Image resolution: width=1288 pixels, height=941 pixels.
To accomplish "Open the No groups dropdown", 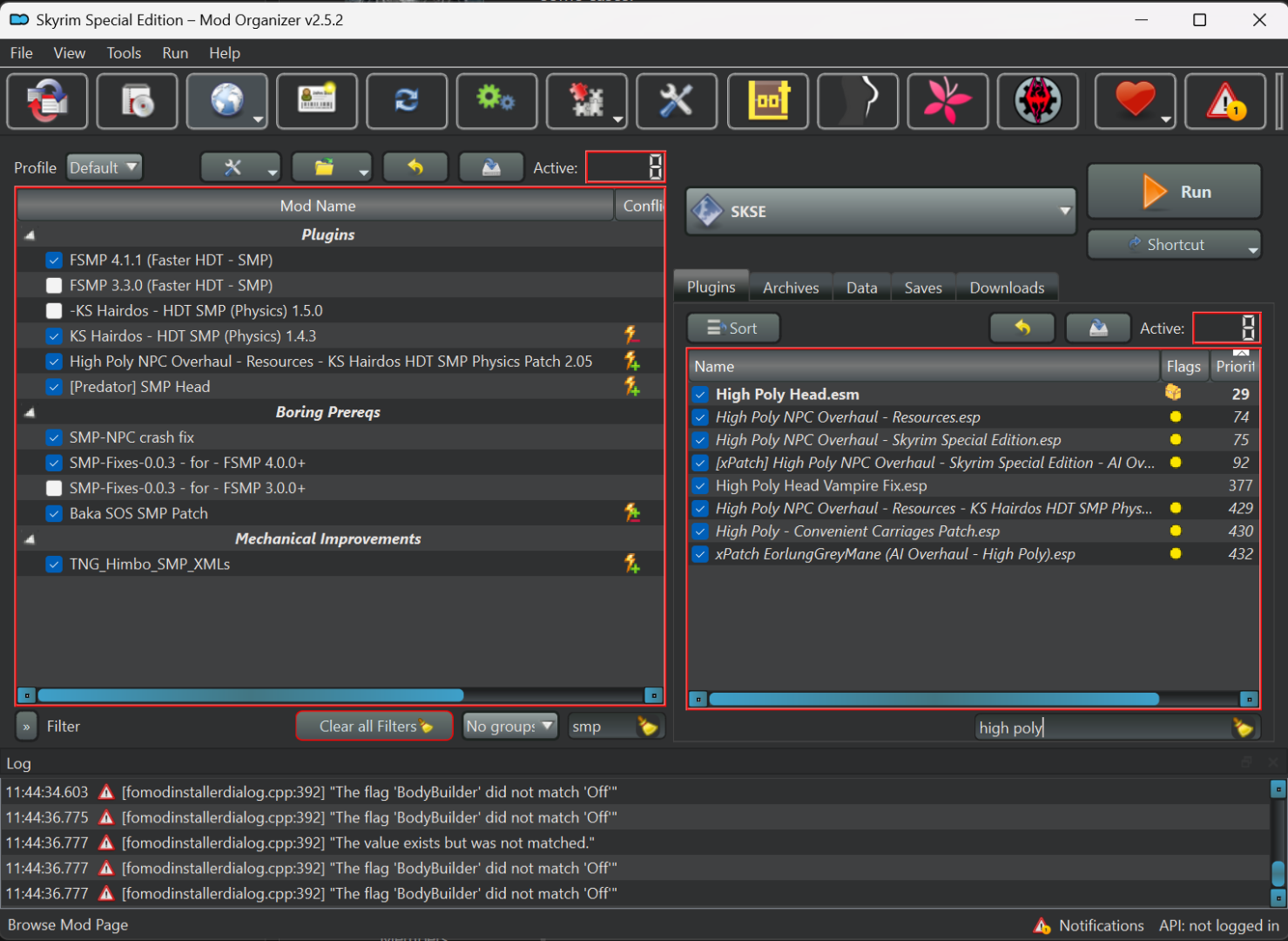I will coord(510,726).
